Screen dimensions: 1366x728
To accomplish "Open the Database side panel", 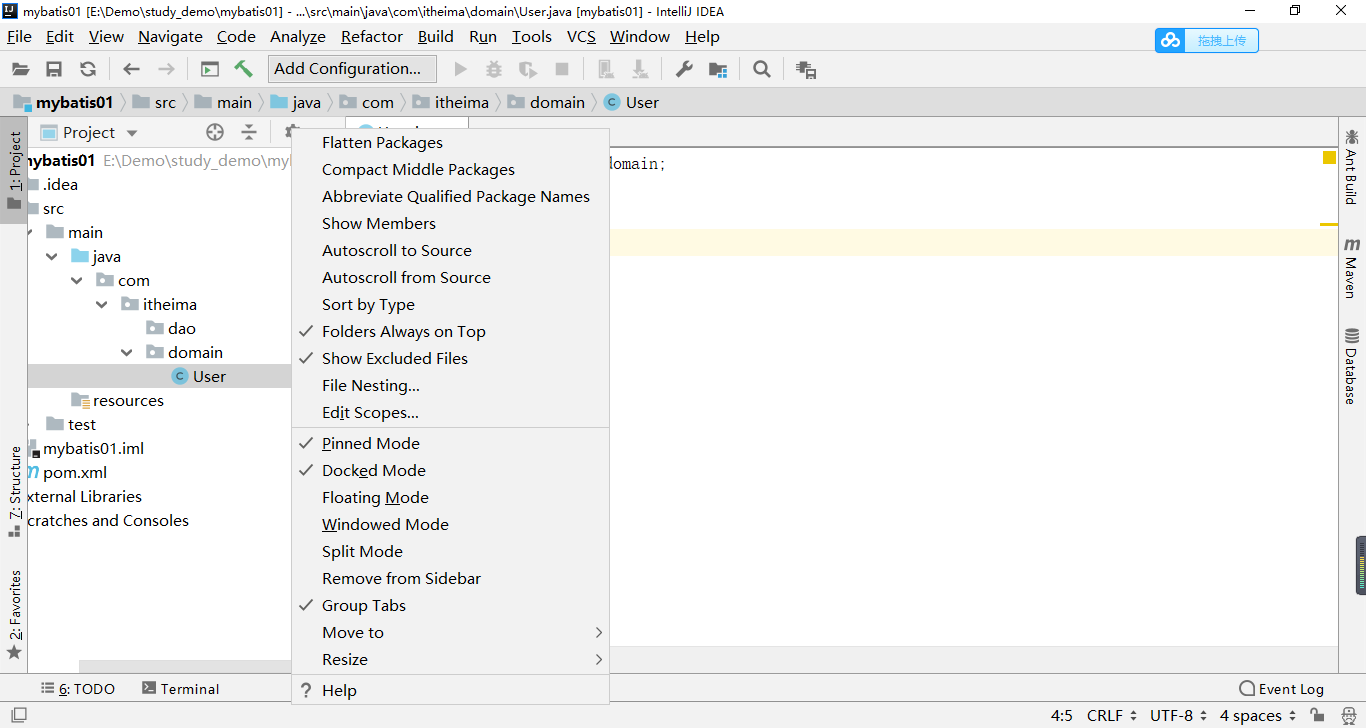I will point(1352,366).
